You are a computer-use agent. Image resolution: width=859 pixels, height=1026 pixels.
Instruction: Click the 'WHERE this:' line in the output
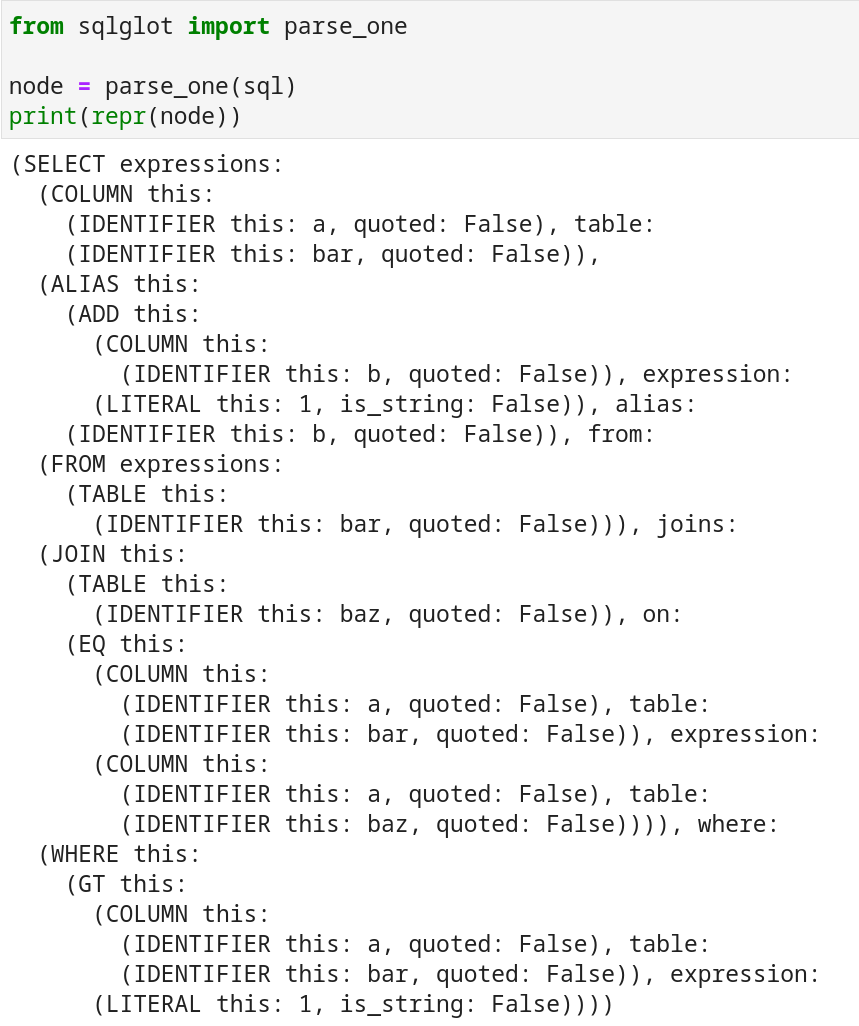pos(120,854)
